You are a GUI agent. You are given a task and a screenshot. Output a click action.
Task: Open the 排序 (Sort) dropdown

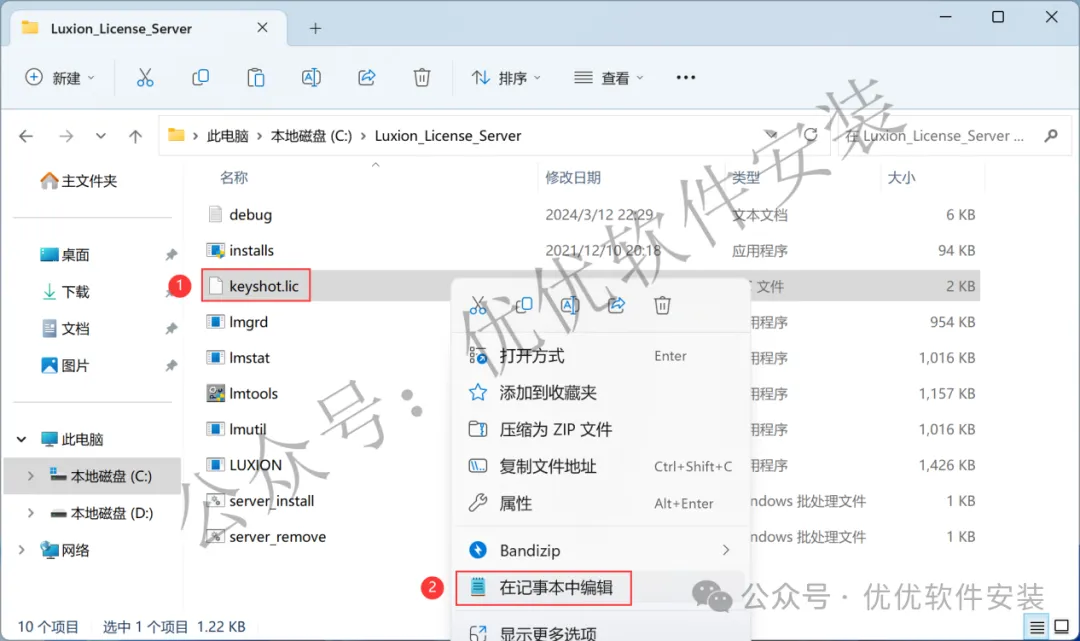(506, 78)
